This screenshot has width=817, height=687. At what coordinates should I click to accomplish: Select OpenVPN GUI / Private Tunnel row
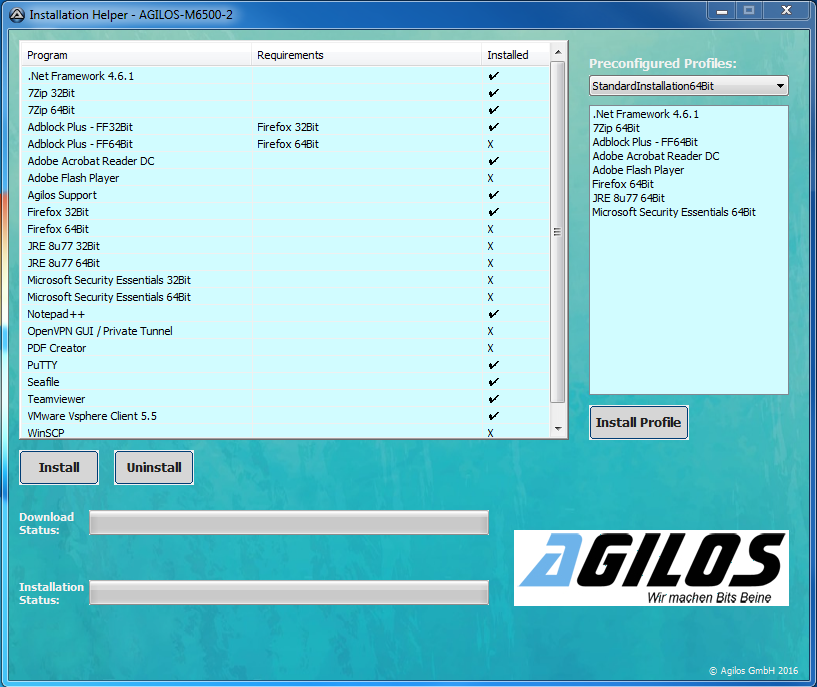coord(285,331)
